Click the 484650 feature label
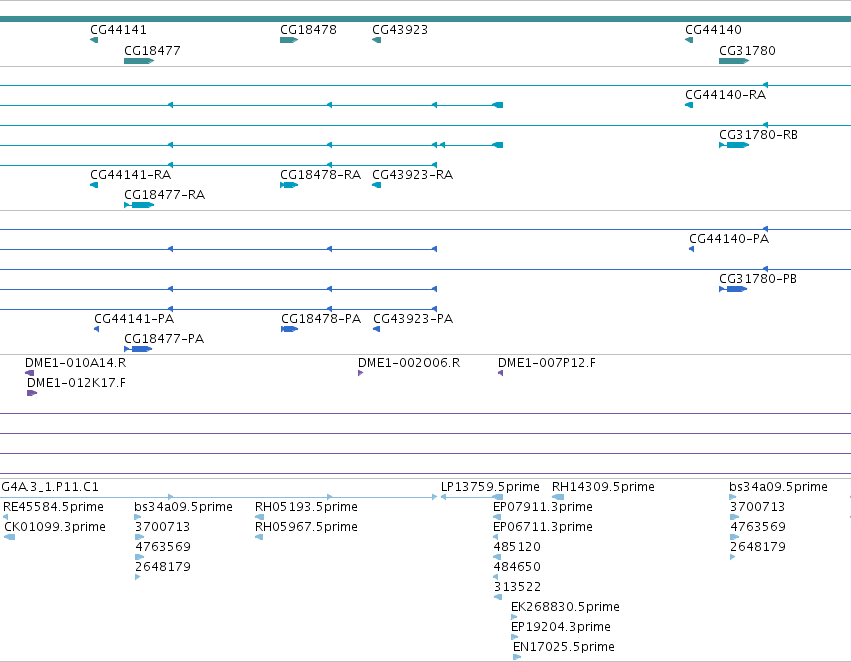Viewport: 851px width, 662px height. [x=517, y=567]
